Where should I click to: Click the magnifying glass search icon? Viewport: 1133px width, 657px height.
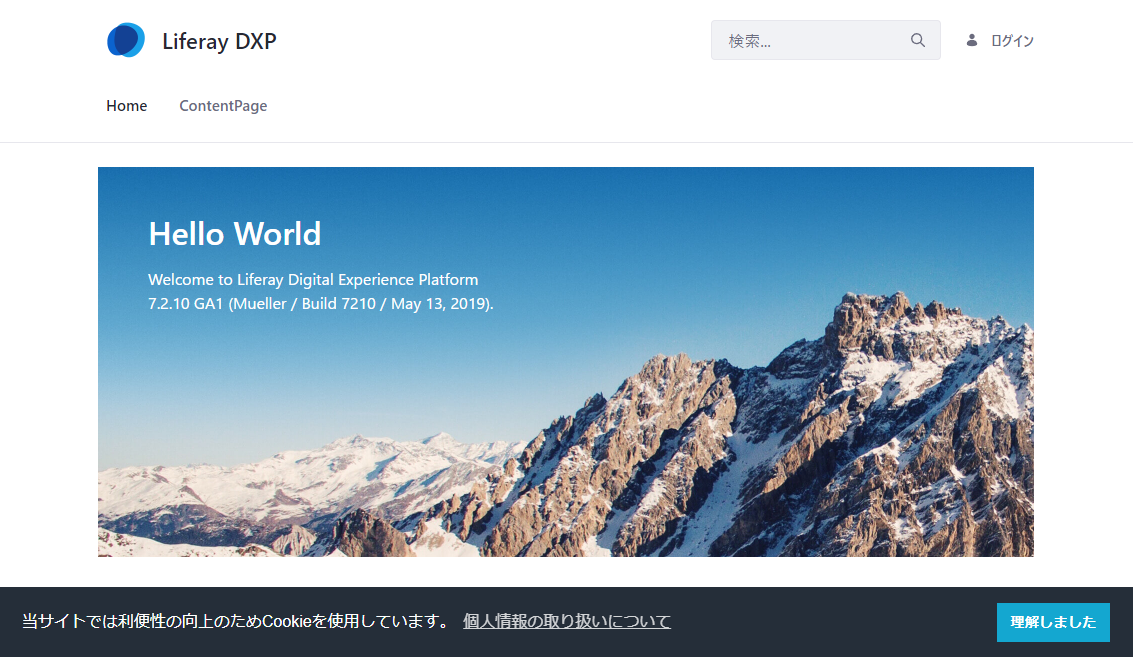point(917,41)
